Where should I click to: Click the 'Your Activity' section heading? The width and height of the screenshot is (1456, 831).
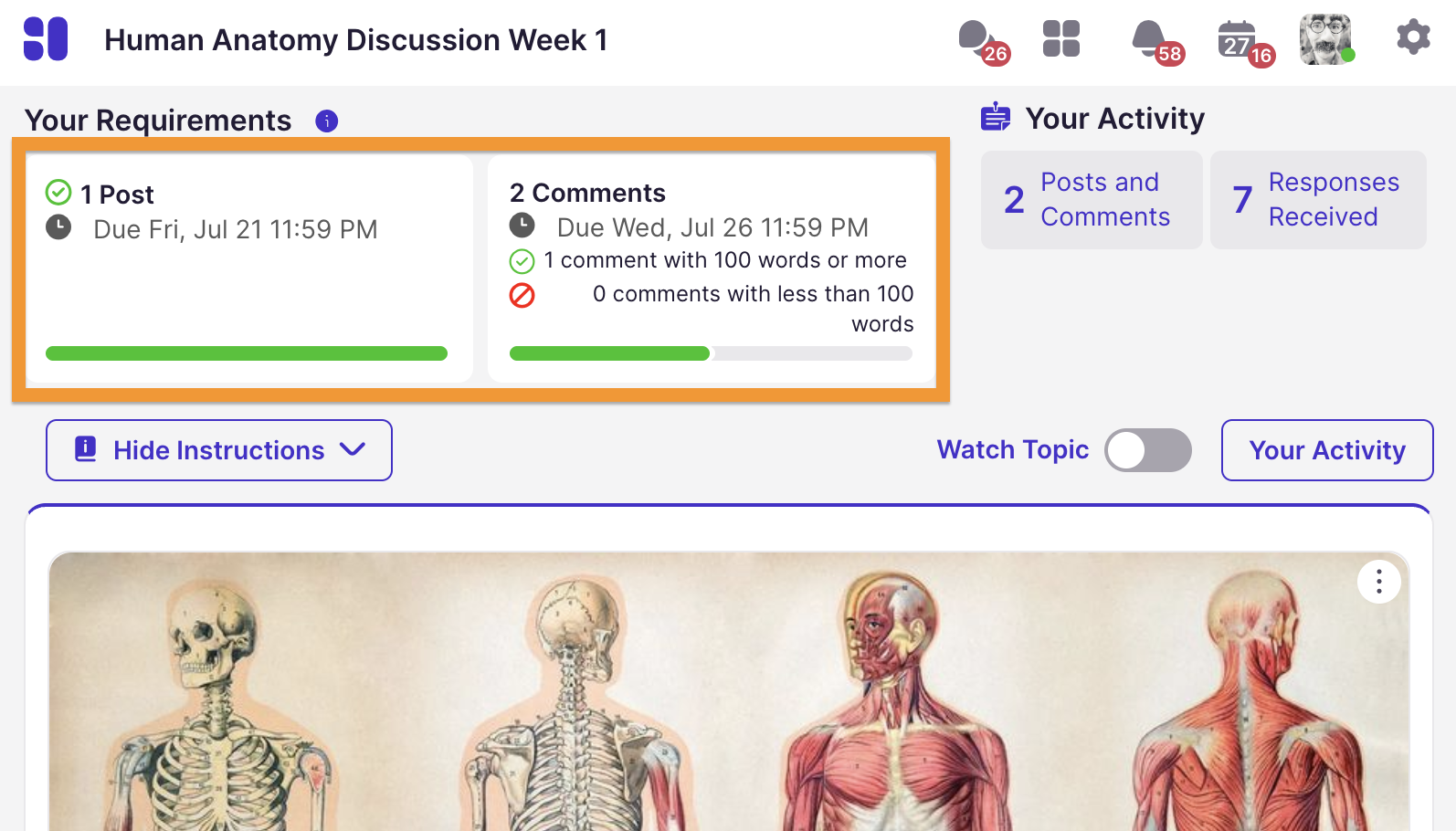tap(1115, 119)
